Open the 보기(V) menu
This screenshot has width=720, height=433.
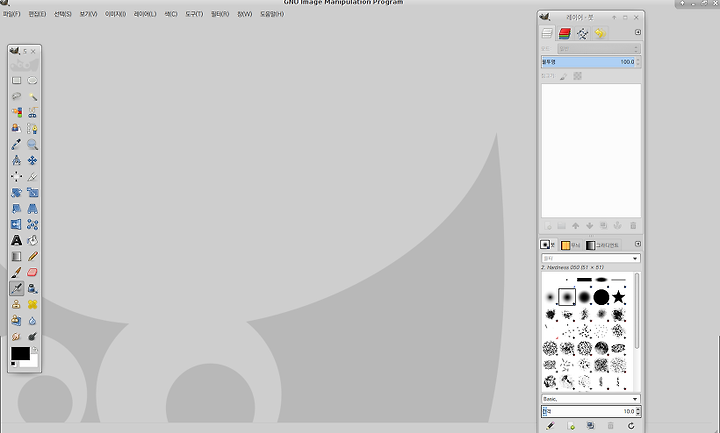click(88, 14)
